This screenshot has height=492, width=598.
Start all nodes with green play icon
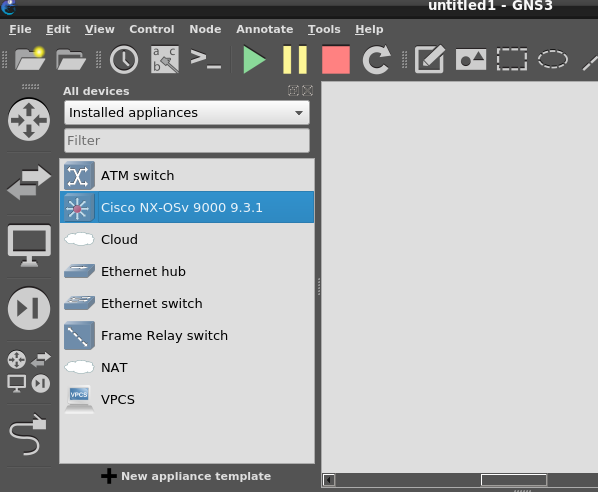click(254, 60)
